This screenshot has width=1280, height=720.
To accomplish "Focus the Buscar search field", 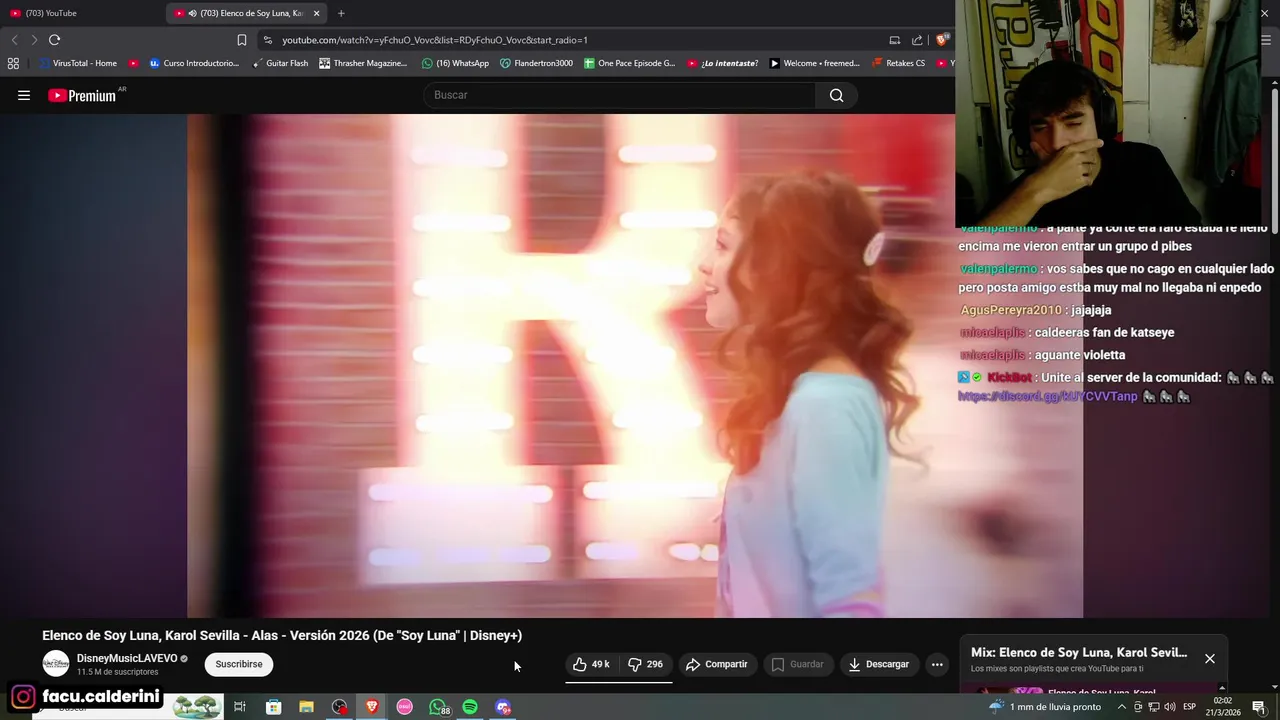I will tap(620, 96).
